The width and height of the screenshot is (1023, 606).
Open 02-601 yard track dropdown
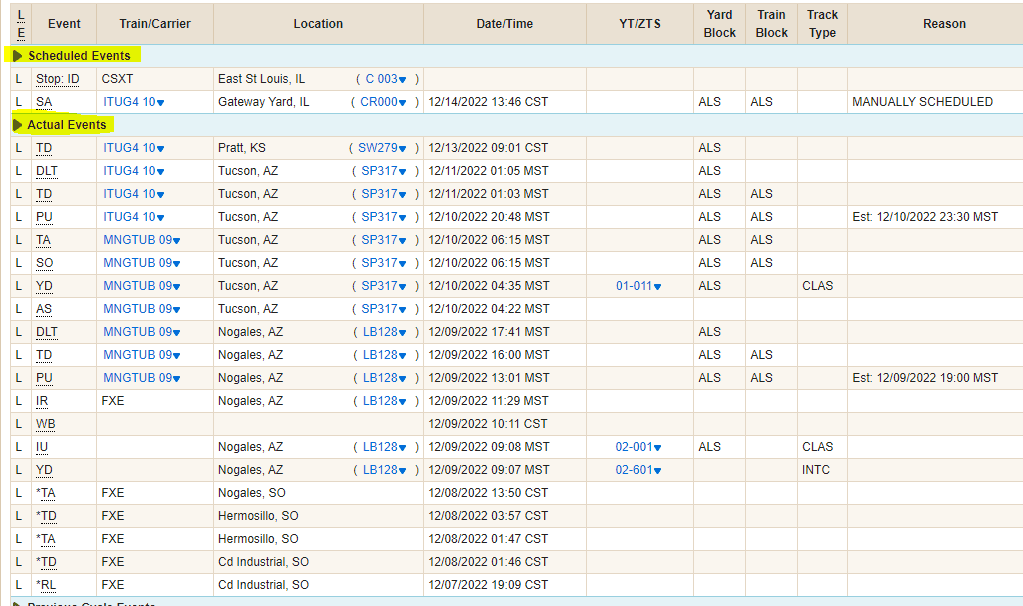coord(638,470)
